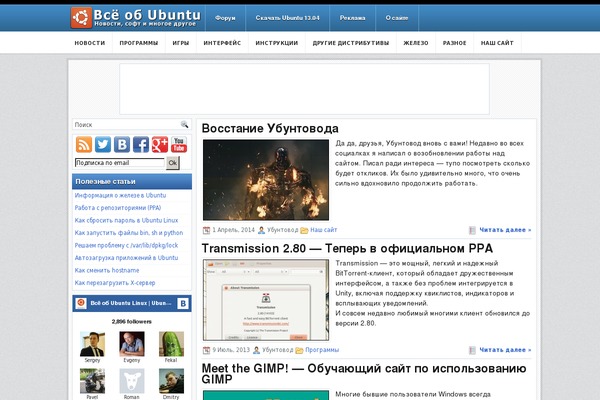Screen dimensions: 600x400
Task: Click the burning robot article thumbnail
Action: tap(266, 180)
